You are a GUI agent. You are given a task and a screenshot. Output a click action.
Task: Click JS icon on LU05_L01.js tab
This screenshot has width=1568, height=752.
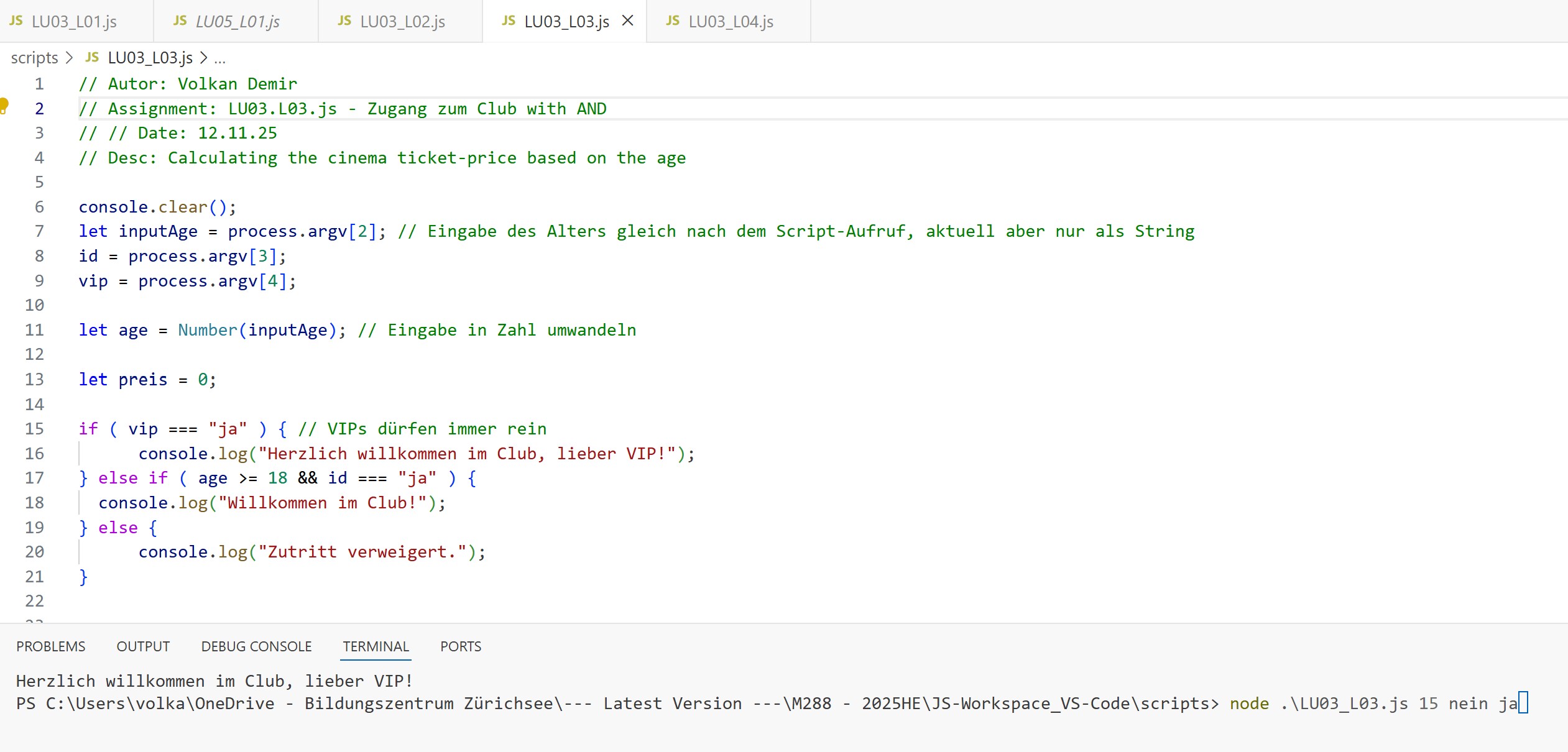[x=180, y=21]
